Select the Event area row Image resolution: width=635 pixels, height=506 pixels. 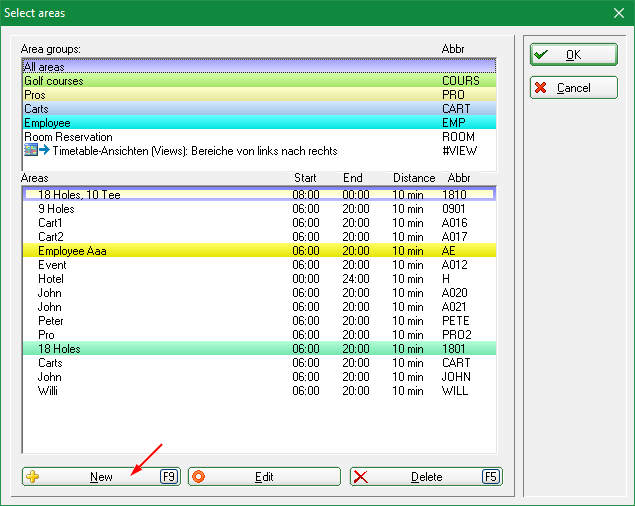click(259, 265)
